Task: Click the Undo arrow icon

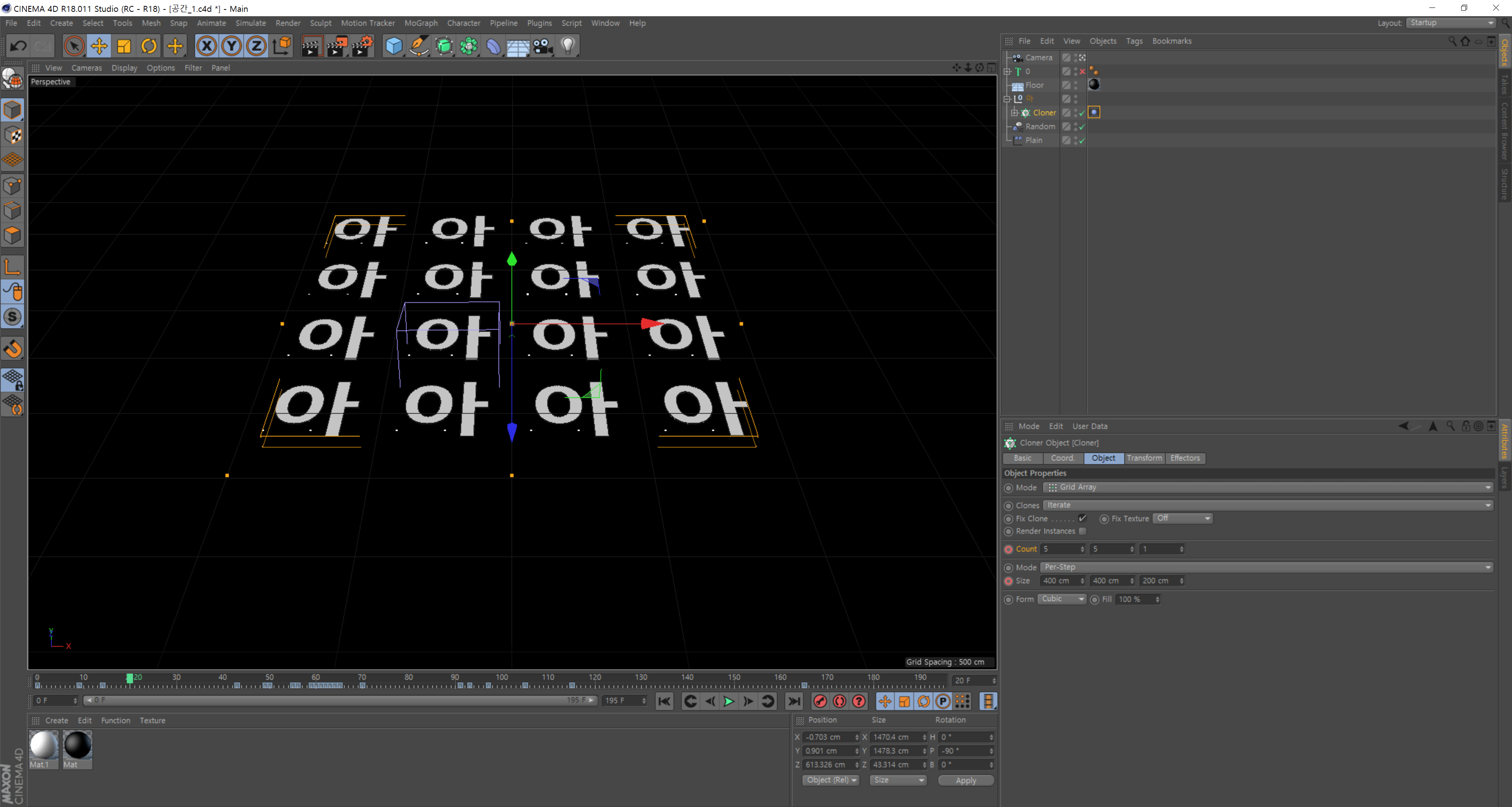Action: click(x=18, y=46)
